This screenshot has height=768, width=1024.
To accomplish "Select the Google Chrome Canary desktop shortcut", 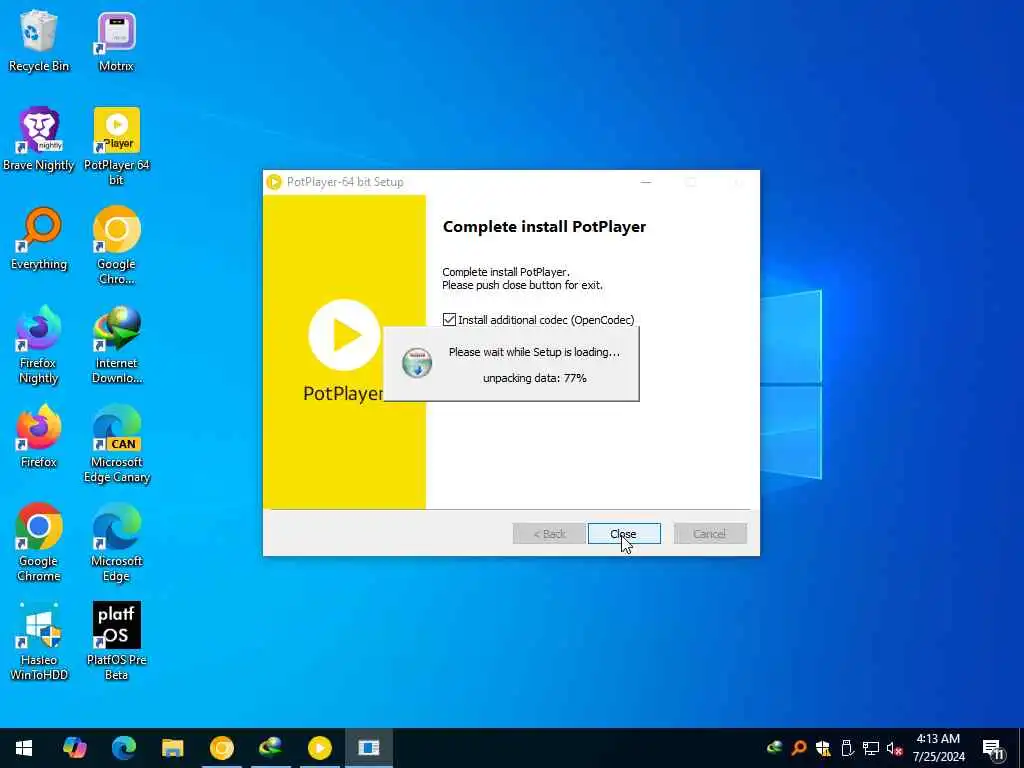I will click(116, 246).
